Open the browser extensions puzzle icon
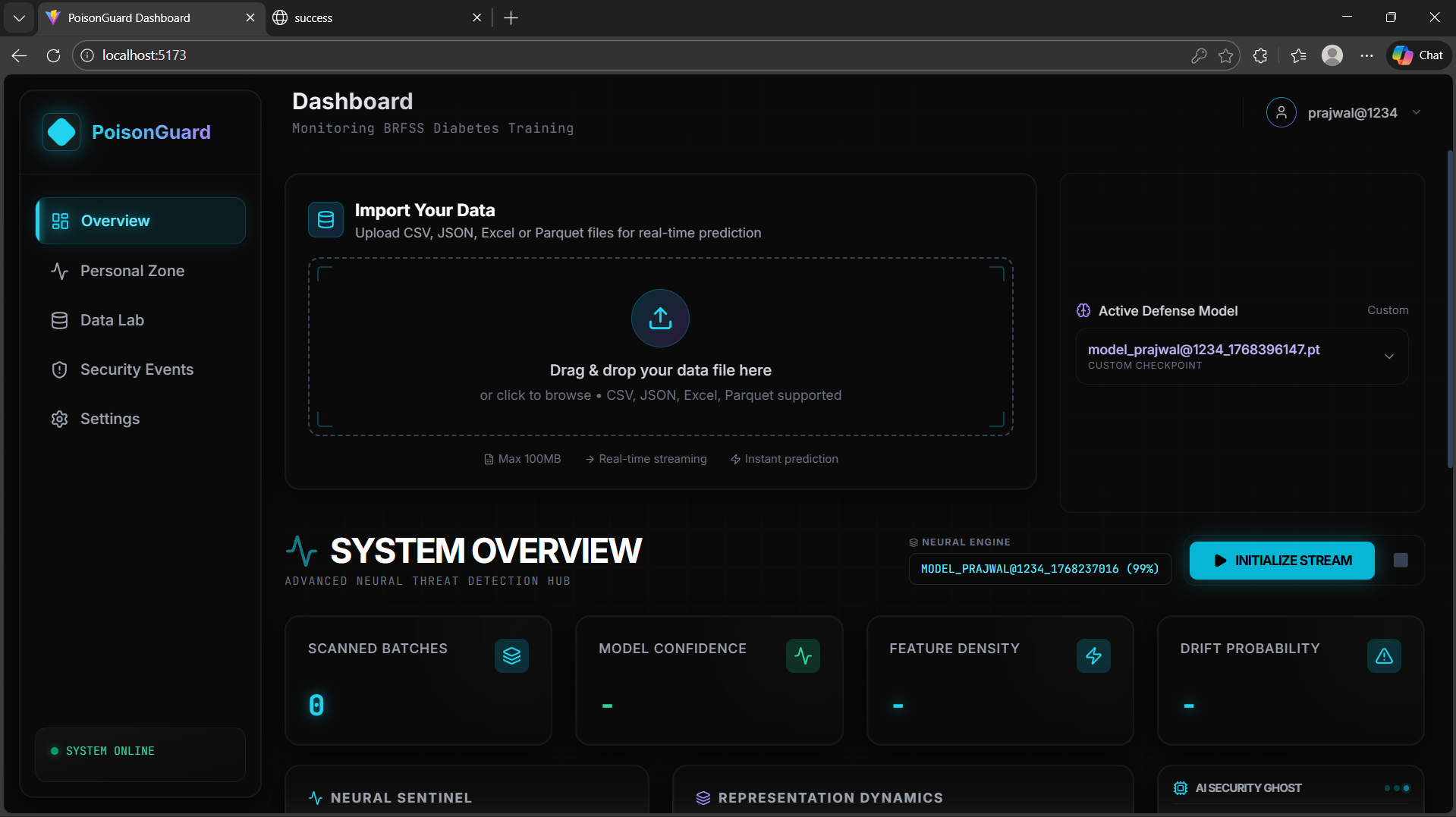 (x=1260, y=55)
